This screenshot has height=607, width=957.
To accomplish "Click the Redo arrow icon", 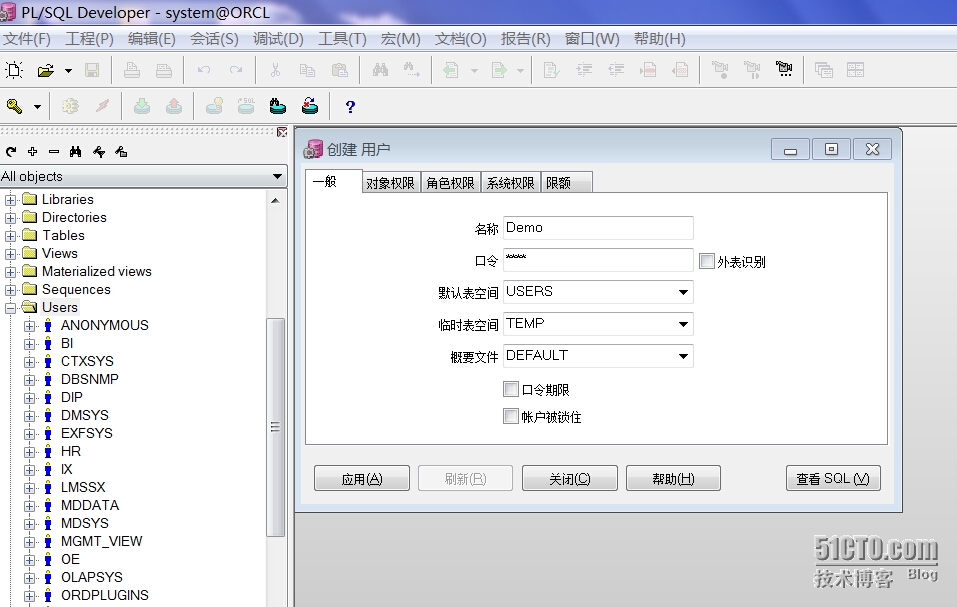I will (236, 70).
